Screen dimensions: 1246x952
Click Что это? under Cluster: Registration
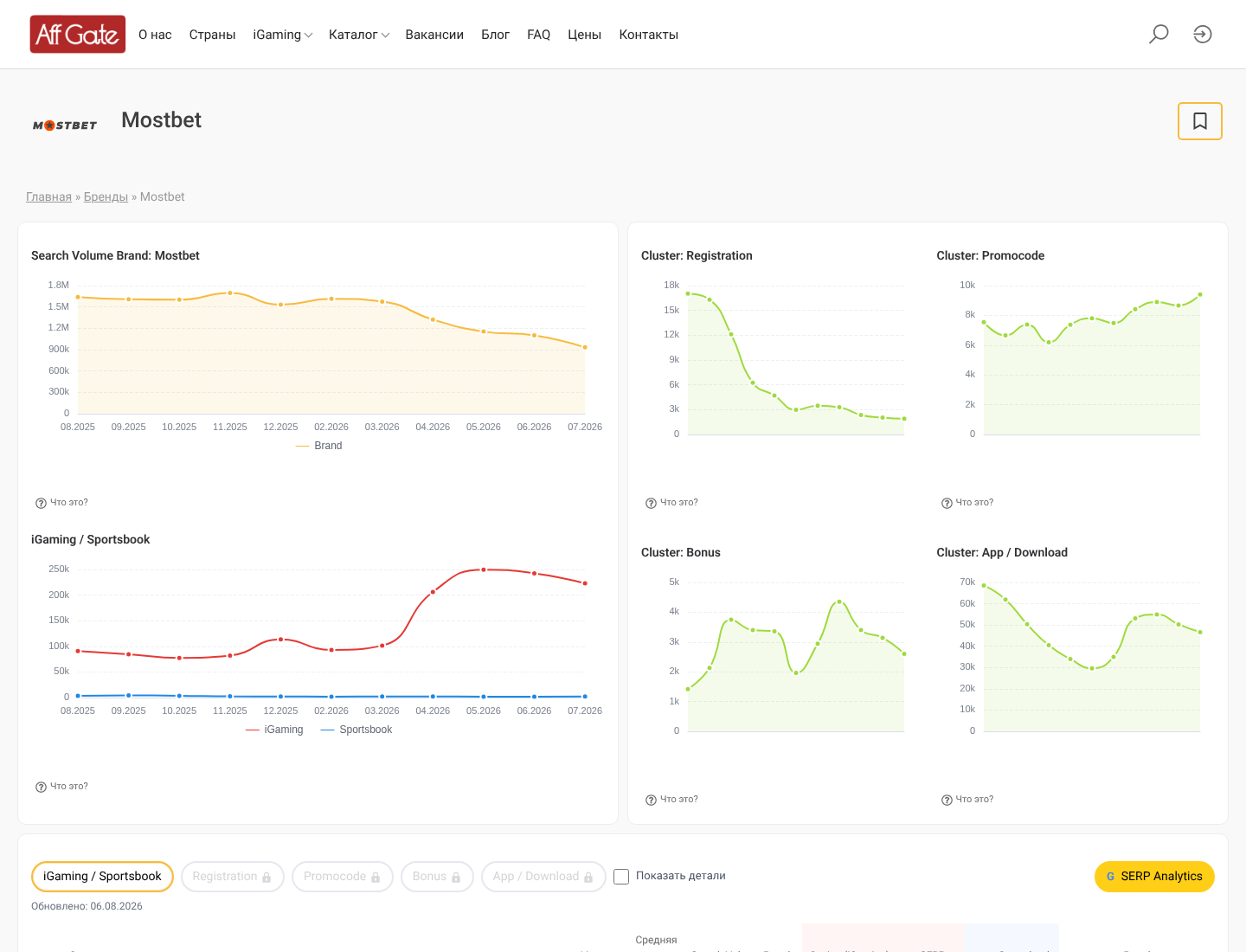point(679,503)
